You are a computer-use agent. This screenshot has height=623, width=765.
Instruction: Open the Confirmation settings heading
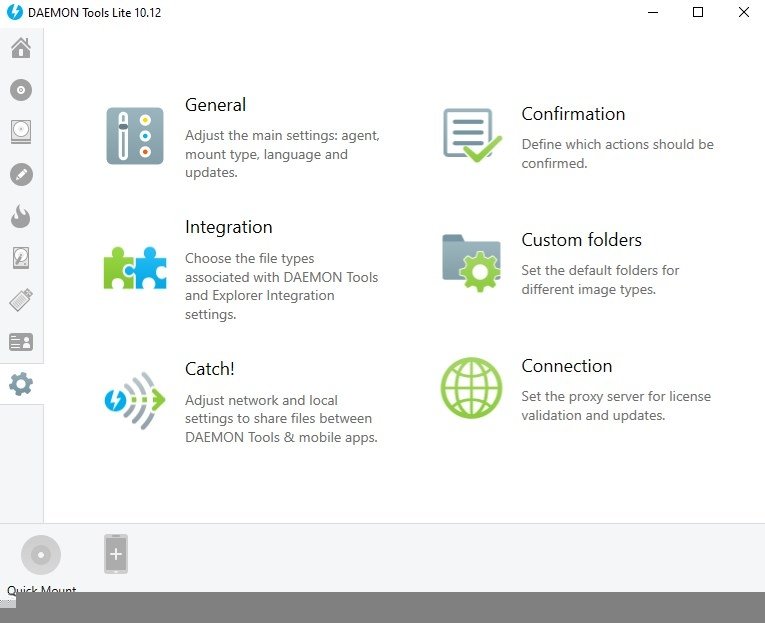pyautogui.click(x=573, y=114)
